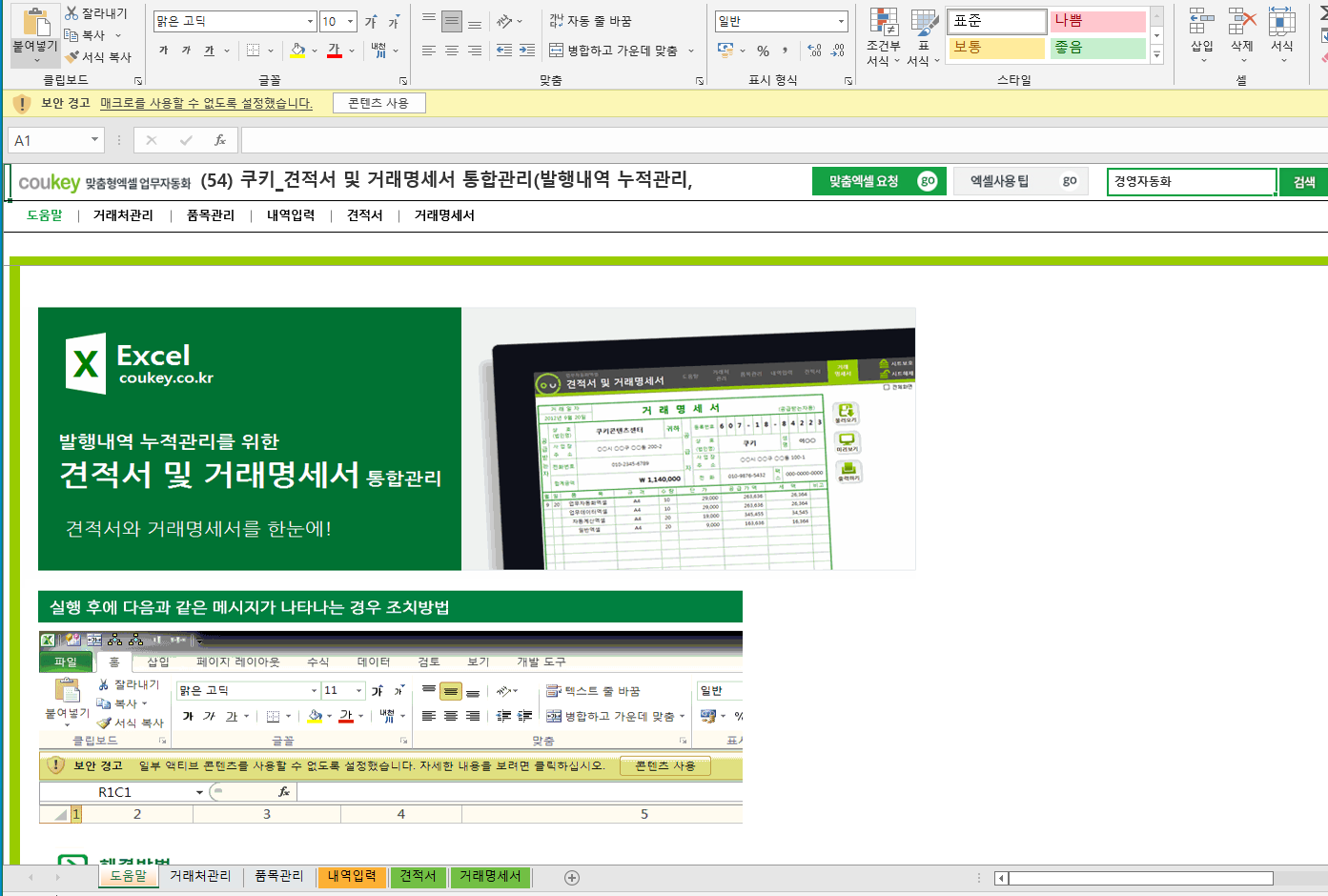This screenshot has height=896, width=1328.
Task: Open Format as Table (표 서식)
Action: (923, 38)
